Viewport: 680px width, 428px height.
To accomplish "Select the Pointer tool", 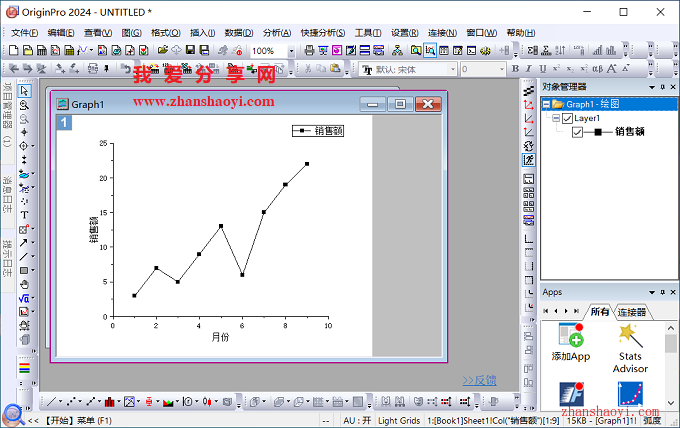I will point(24,91).
